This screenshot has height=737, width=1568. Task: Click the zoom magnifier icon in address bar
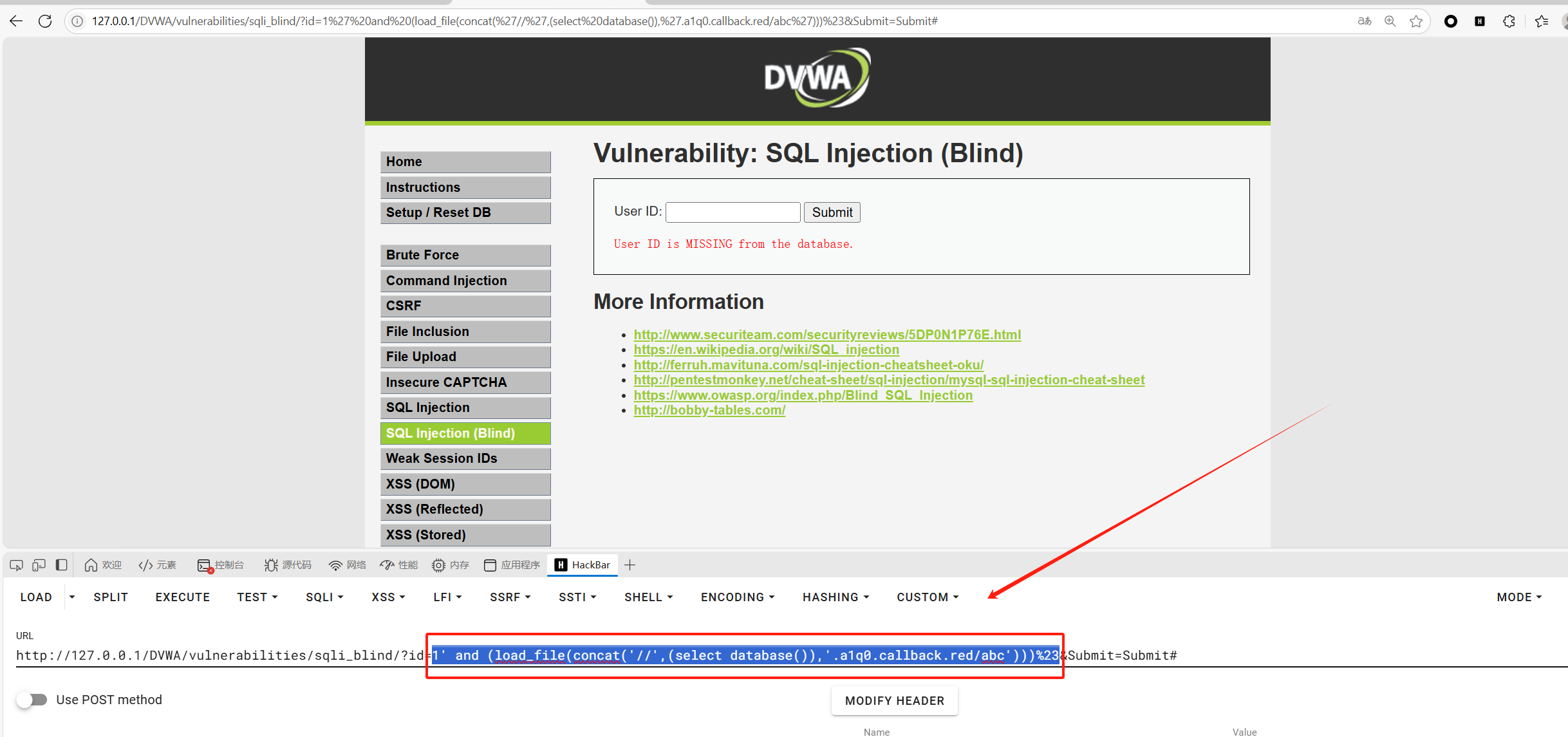(x=1390, y=21)
